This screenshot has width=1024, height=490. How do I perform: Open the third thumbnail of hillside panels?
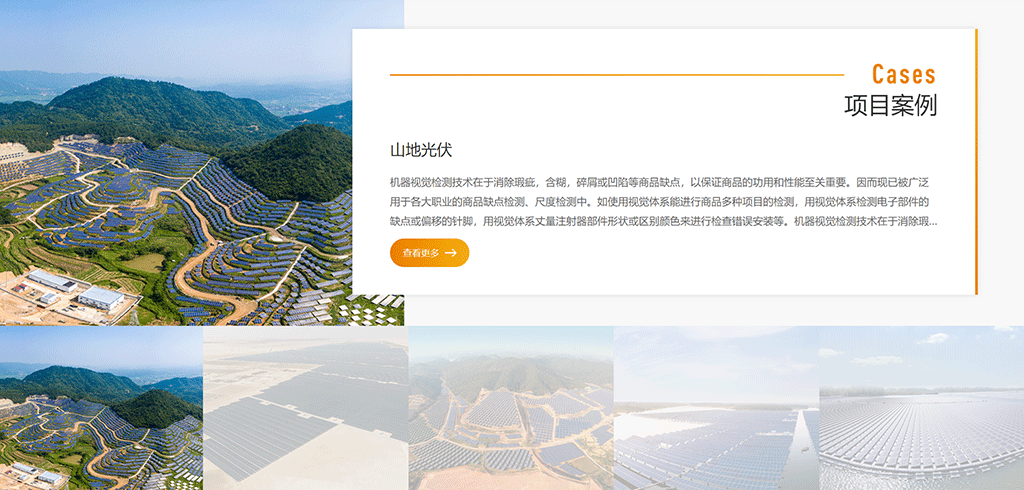[511, 408]
